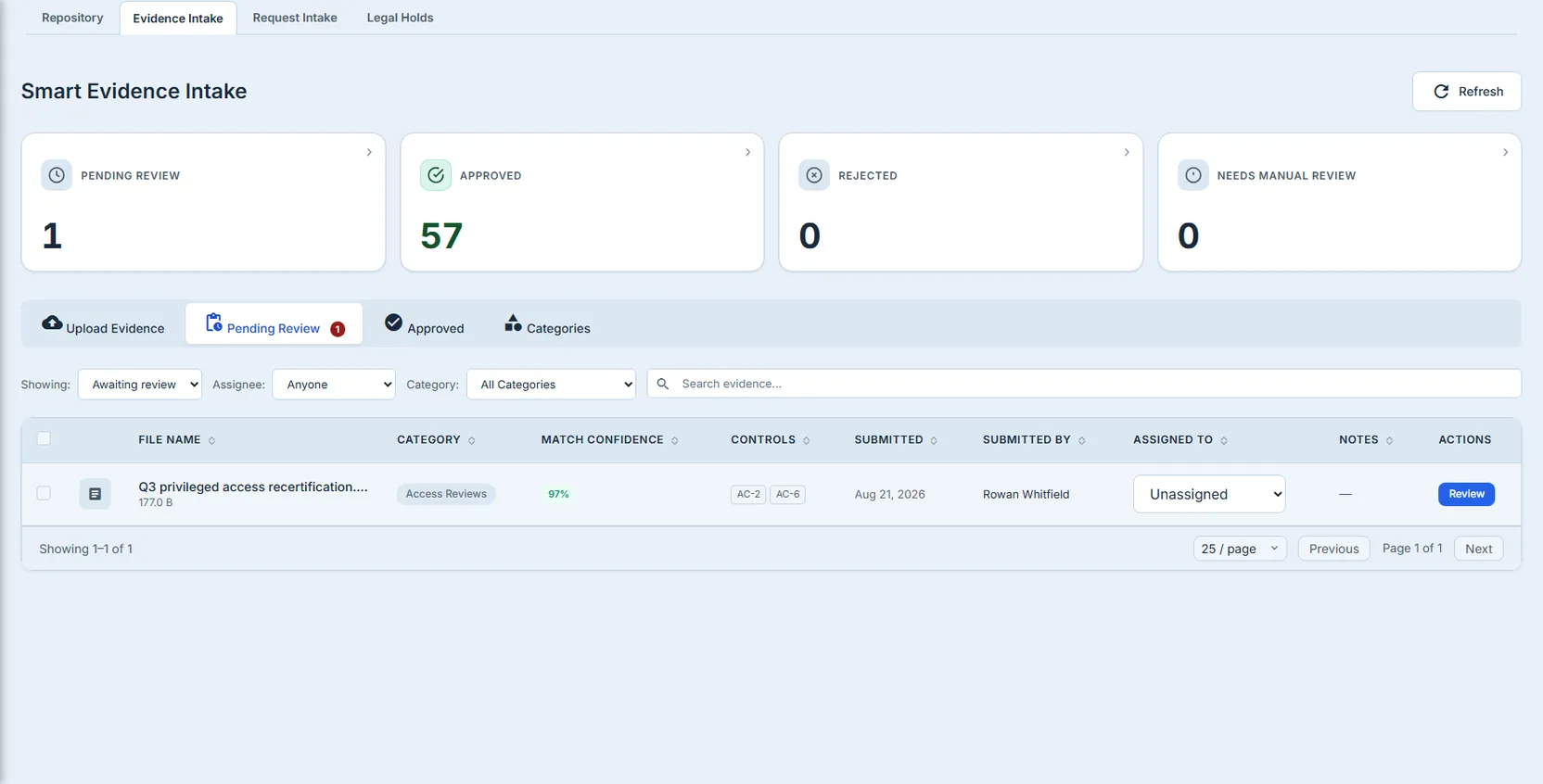Open the Unassigned assignee dropdown
1543x784 pixels.
click(1209, 494)
